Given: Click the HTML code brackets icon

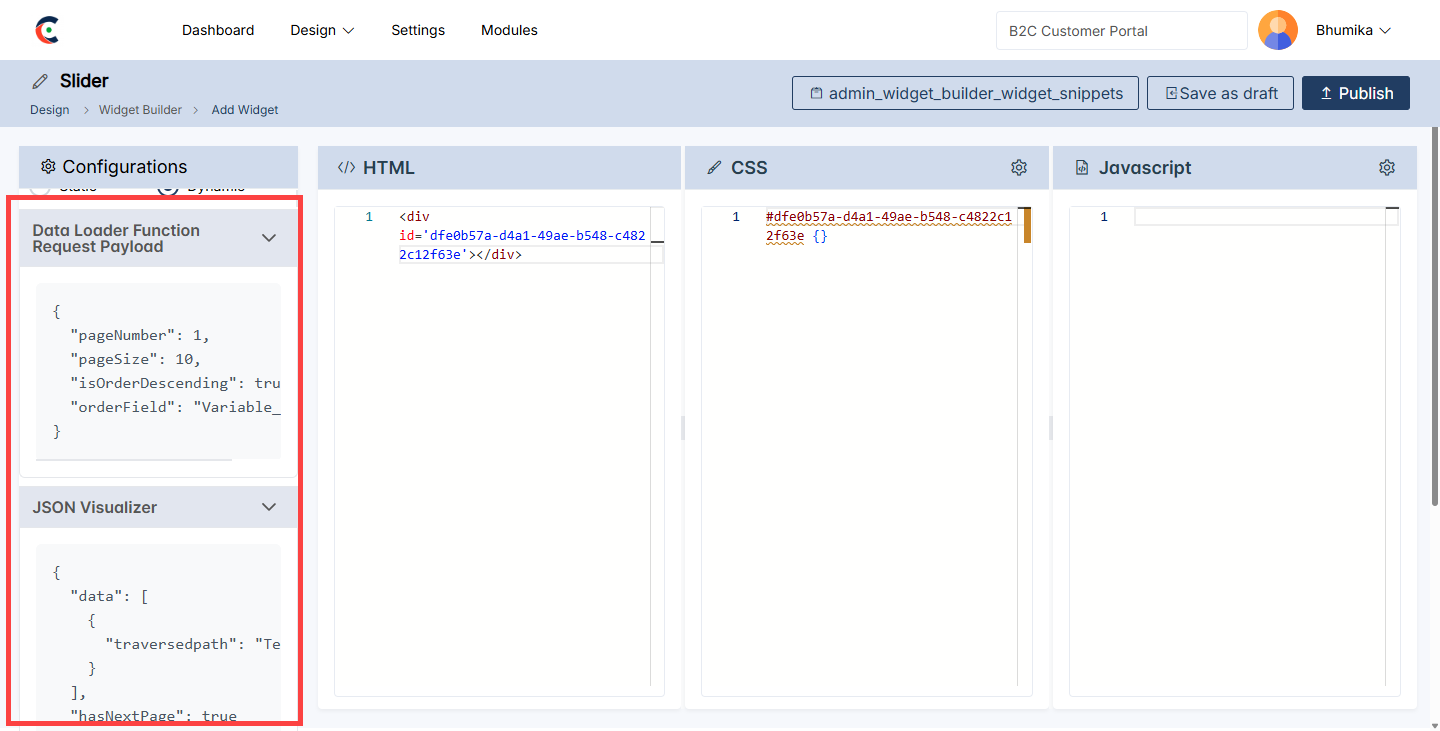Looking at the screenshot, I should coord(346,168).
